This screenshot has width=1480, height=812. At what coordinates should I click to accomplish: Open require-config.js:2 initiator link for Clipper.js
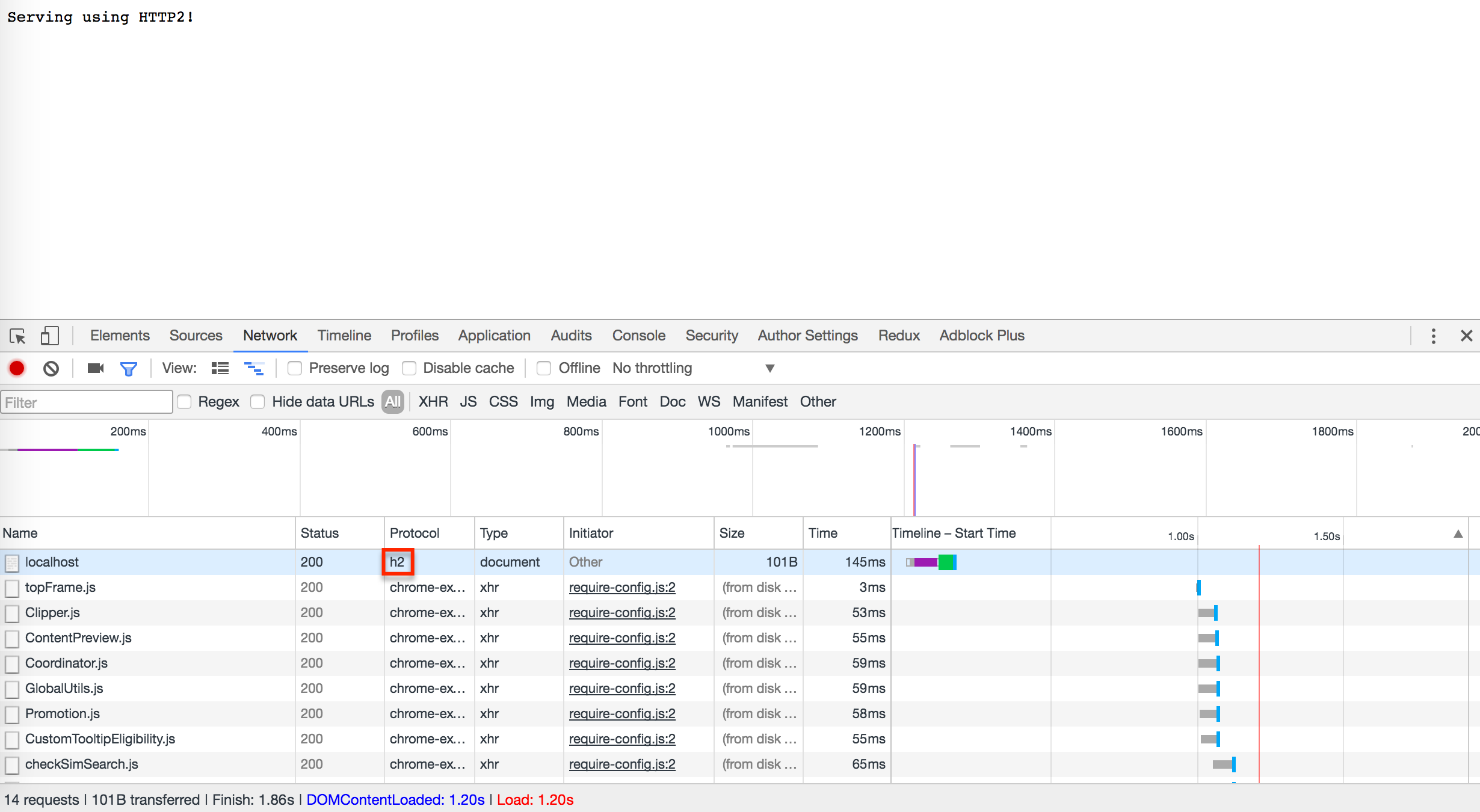622,612
